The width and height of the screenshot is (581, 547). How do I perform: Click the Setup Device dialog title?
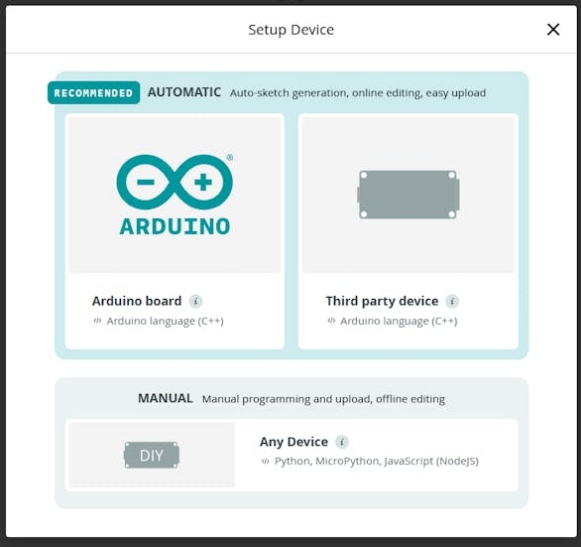pyautogui.click(x=291, y=30)
